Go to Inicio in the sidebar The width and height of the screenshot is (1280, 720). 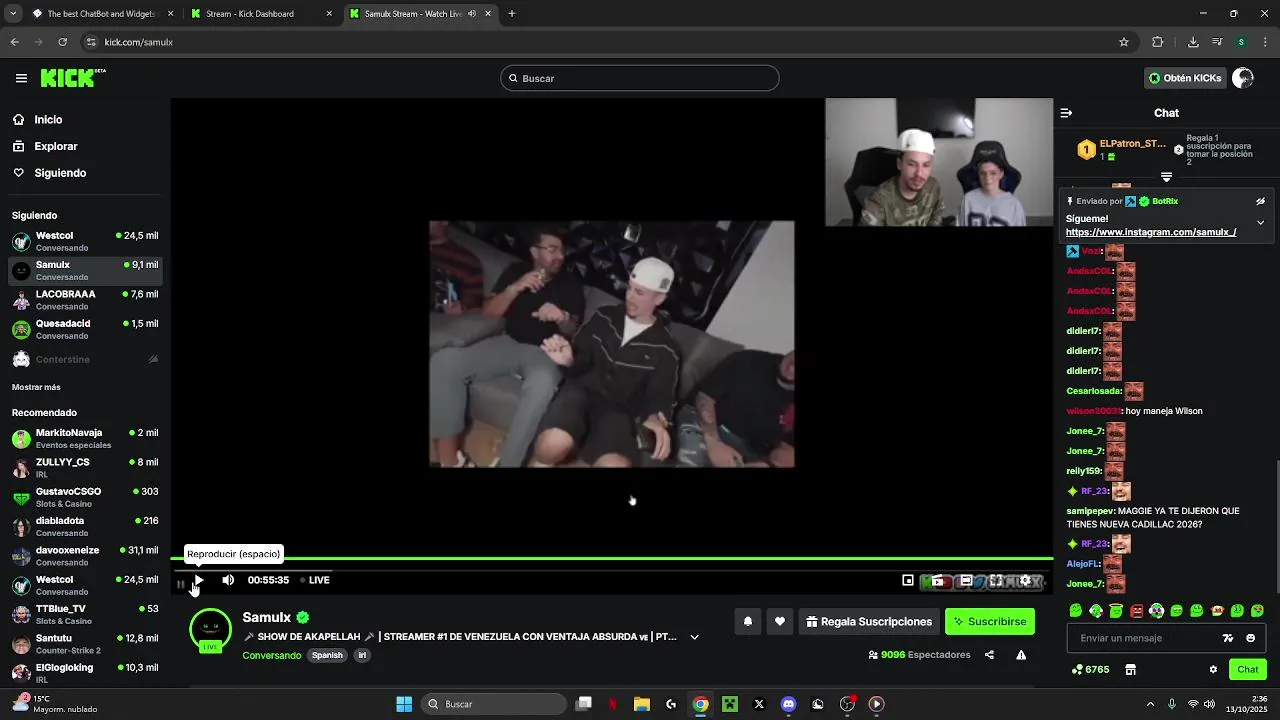tap(48, 120)
